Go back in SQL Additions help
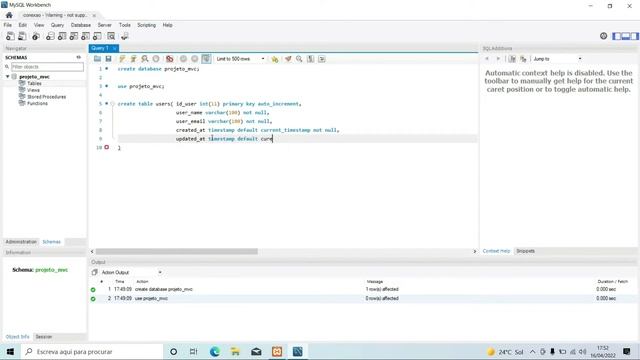The image size is (640, 360). click(x=487, y=59)
